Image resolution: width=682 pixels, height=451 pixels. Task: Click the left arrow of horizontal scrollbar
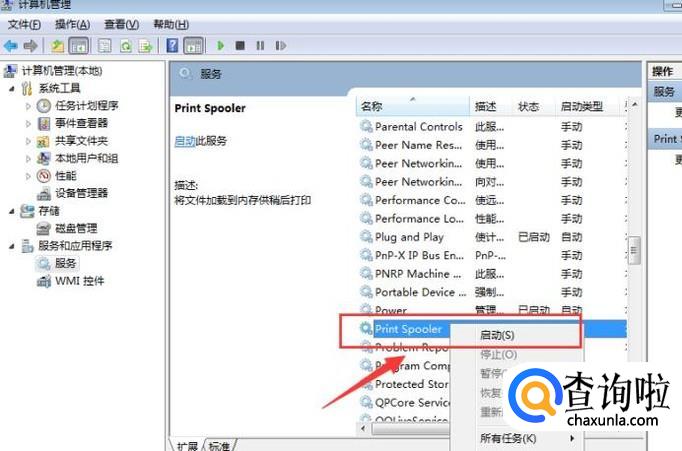coord(364,428)
